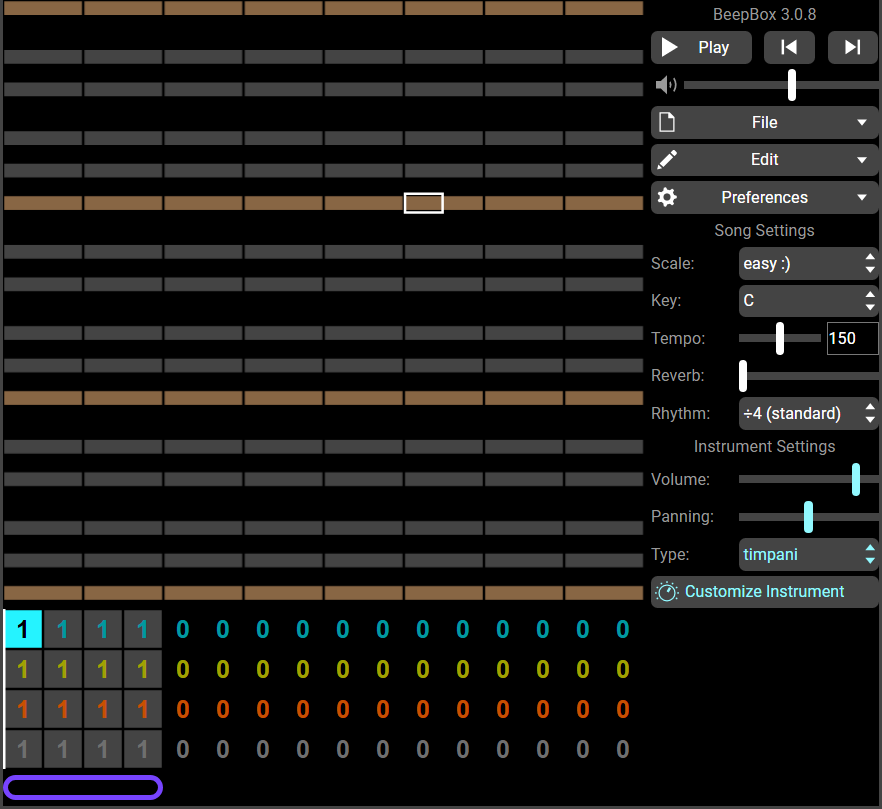
Task: Click the dropdown arrow on the File menu
Action: coord(862,122)
